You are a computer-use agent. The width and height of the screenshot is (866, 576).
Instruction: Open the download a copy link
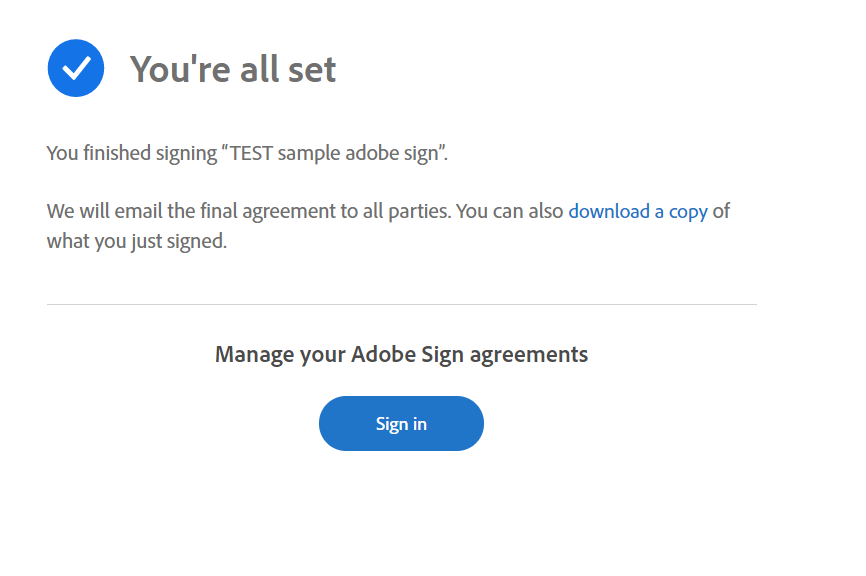pyautogui.click(x=638, y=212)
